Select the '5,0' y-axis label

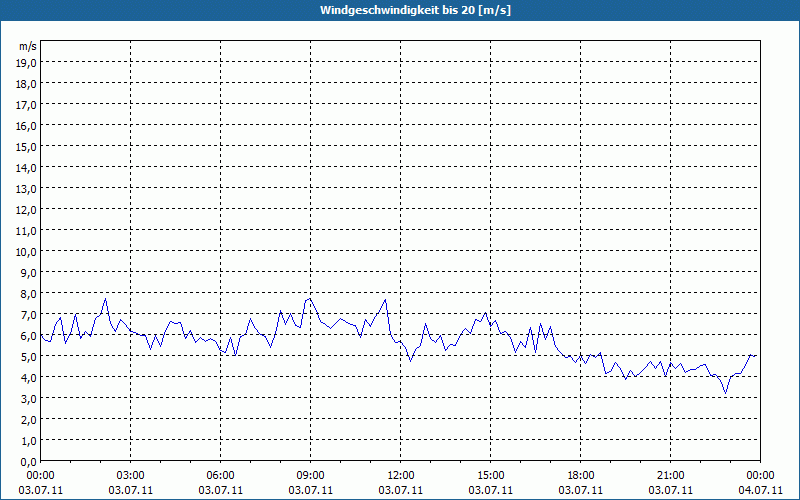[x=29, y=357]
